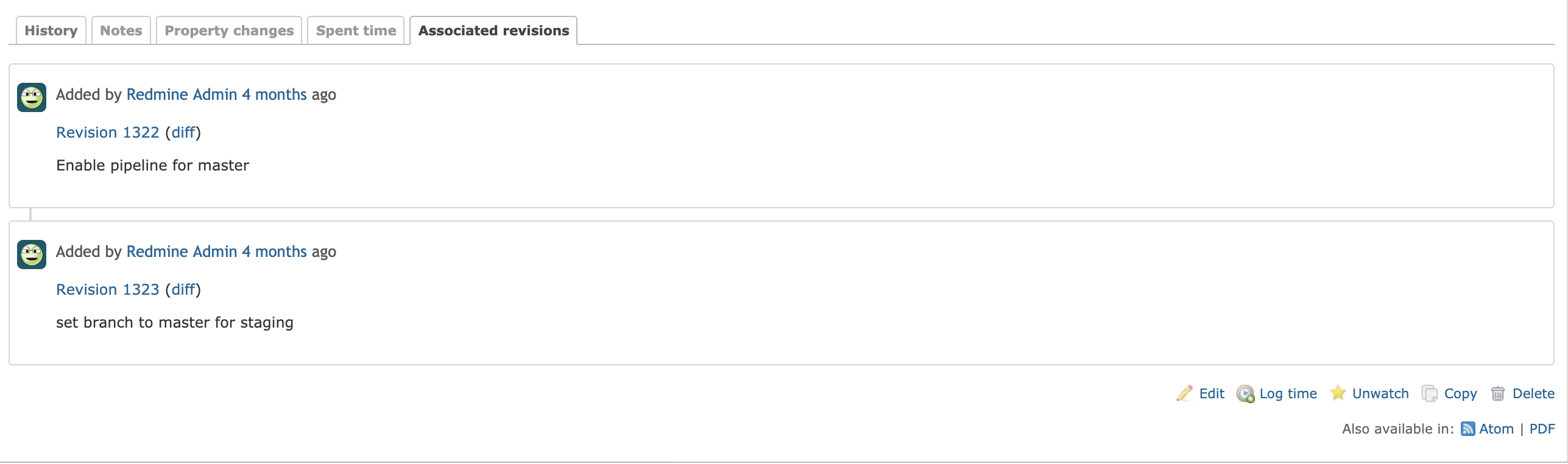1568x464 pixels.
Task: Click the Unwatch star icon
Action: [1338, 393]
